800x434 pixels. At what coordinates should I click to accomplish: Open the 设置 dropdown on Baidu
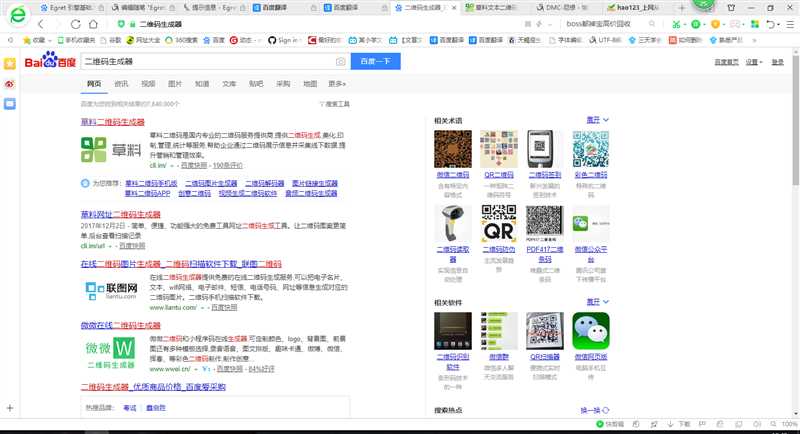point(754,62)
